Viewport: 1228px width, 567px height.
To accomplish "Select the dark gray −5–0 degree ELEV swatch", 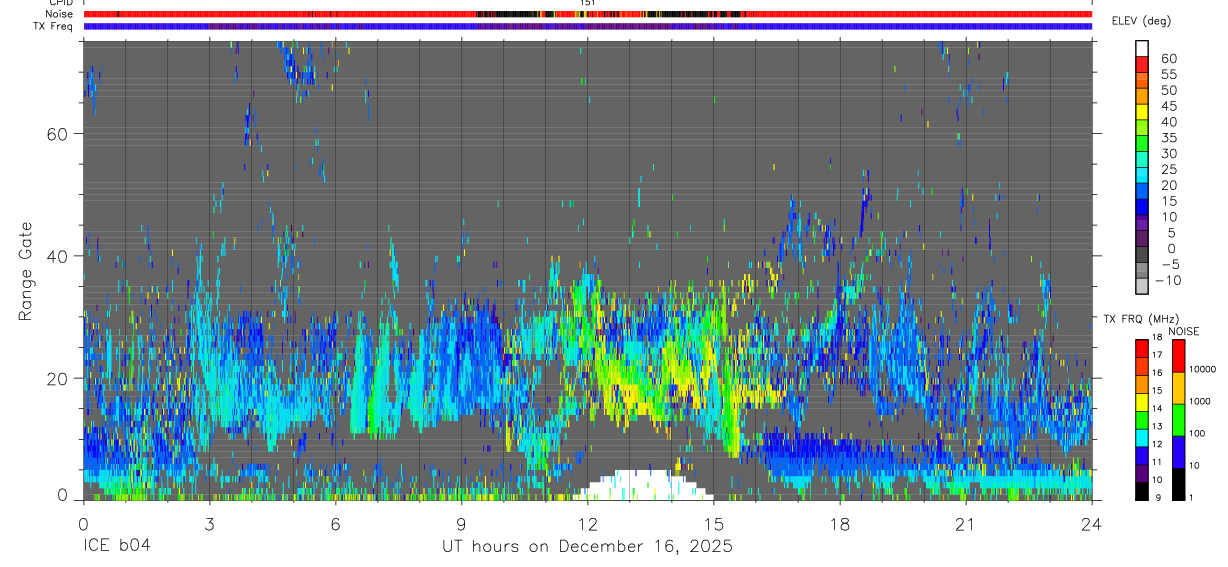I will coord(1142,256).
